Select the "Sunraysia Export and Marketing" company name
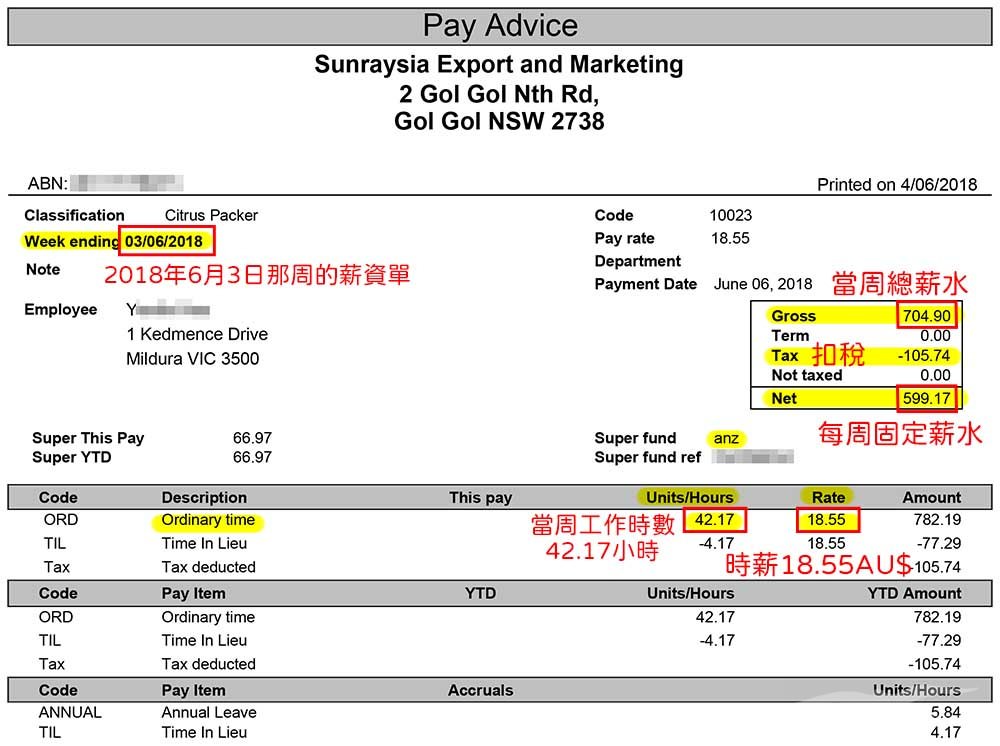Image resolution: width=1000 pixels, height=746 pixels. click(x=499, y=64)
